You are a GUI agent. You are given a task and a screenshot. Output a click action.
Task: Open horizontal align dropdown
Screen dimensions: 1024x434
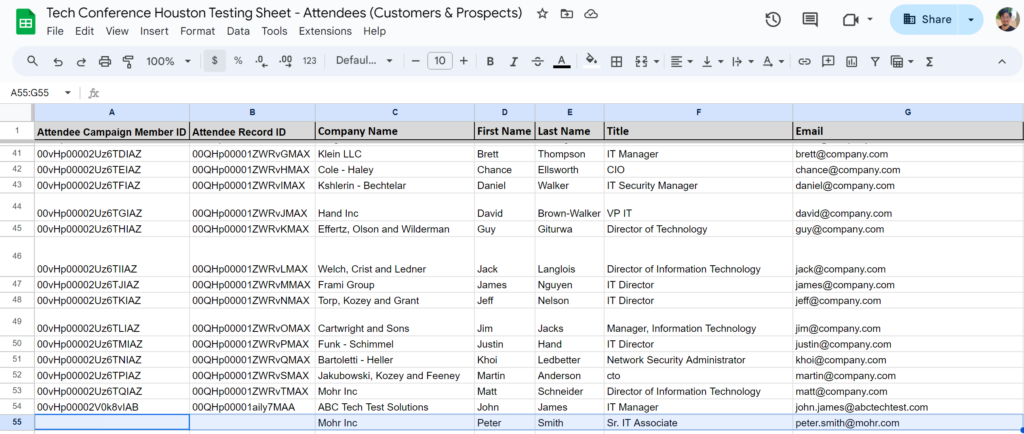(x=681, y=61)
